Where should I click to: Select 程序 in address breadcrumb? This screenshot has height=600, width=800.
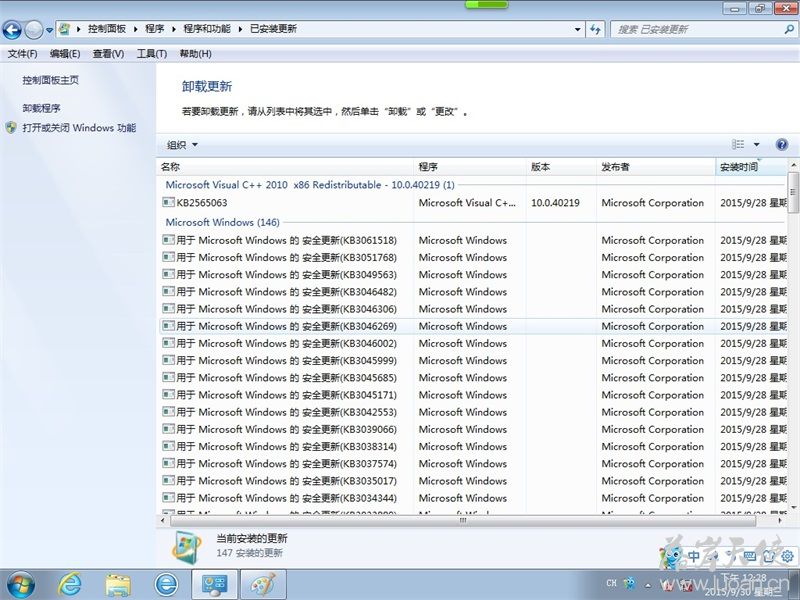[x=155, y=29]
